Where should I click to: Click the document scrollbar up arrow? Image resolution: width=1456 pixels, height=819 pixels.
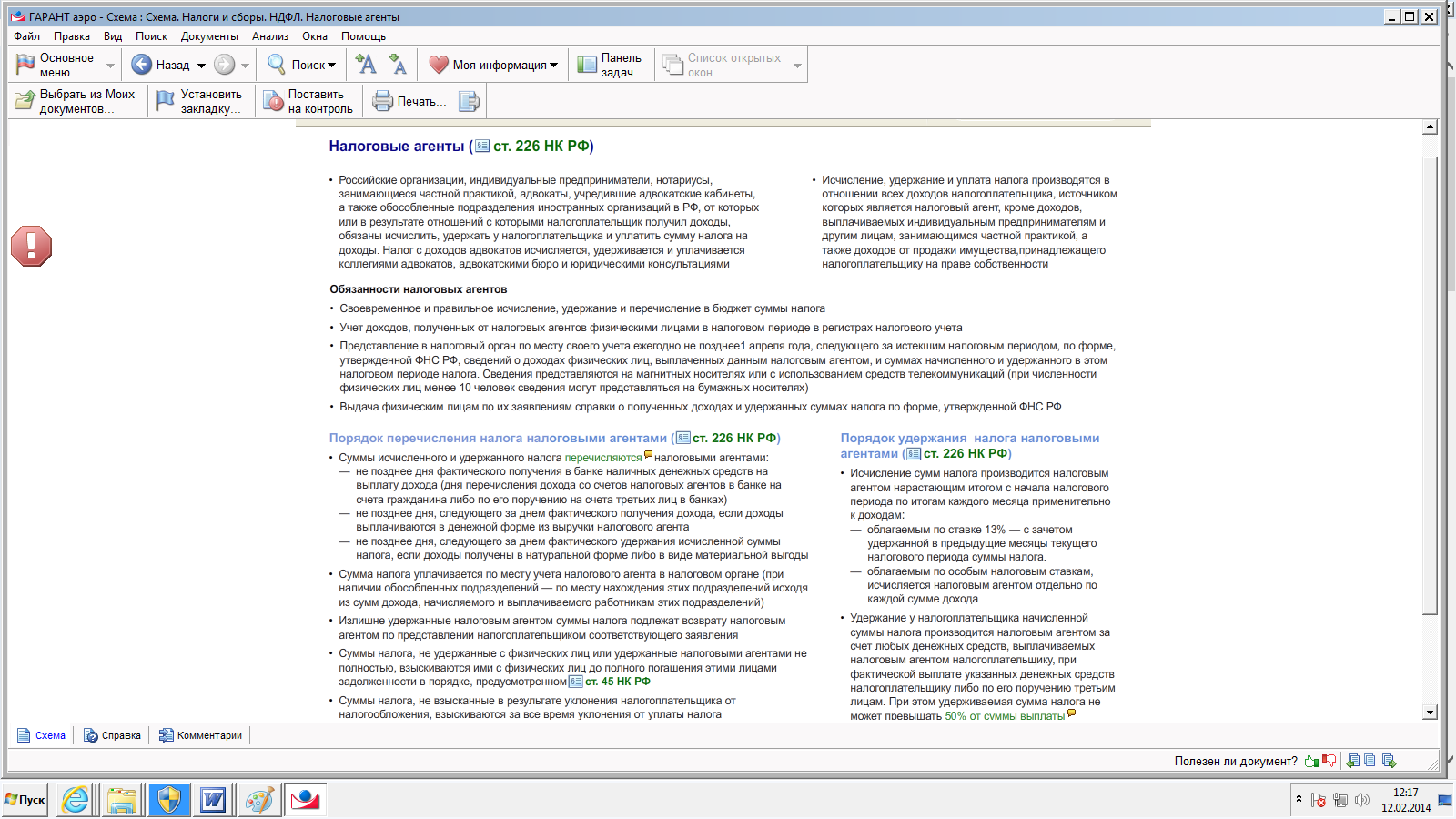tap(1430, 127)
